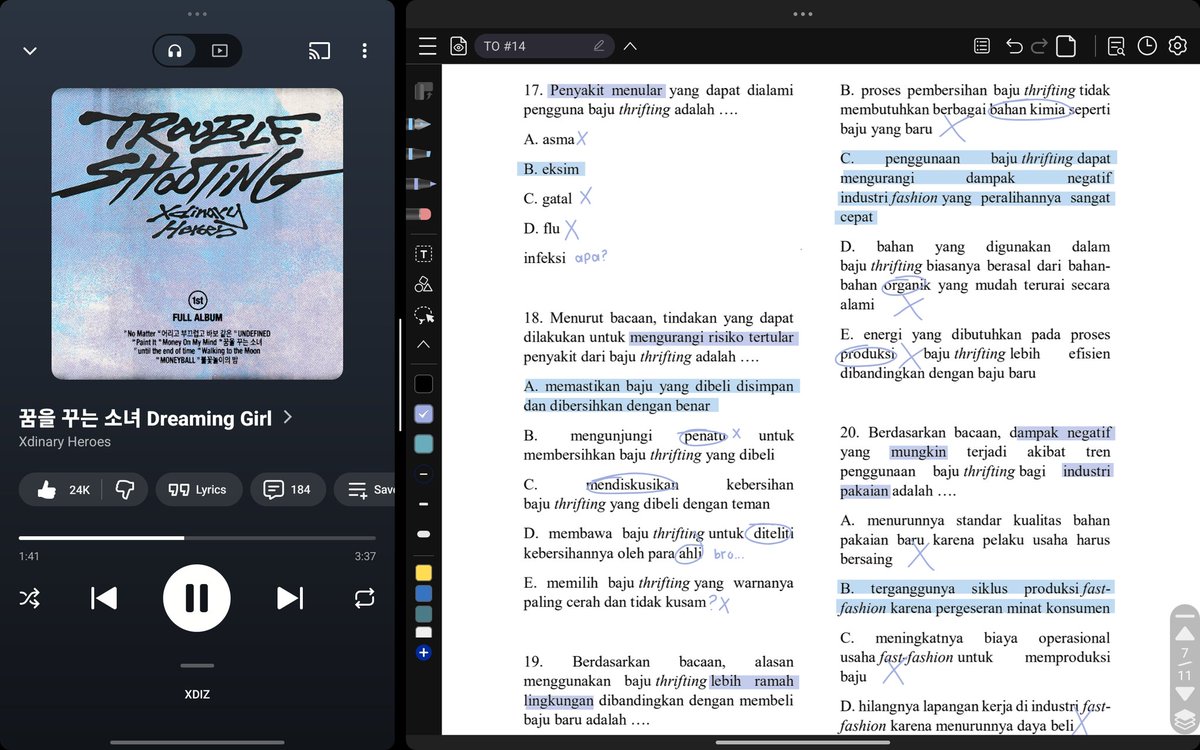Cast the music to another device

[319, 51]
